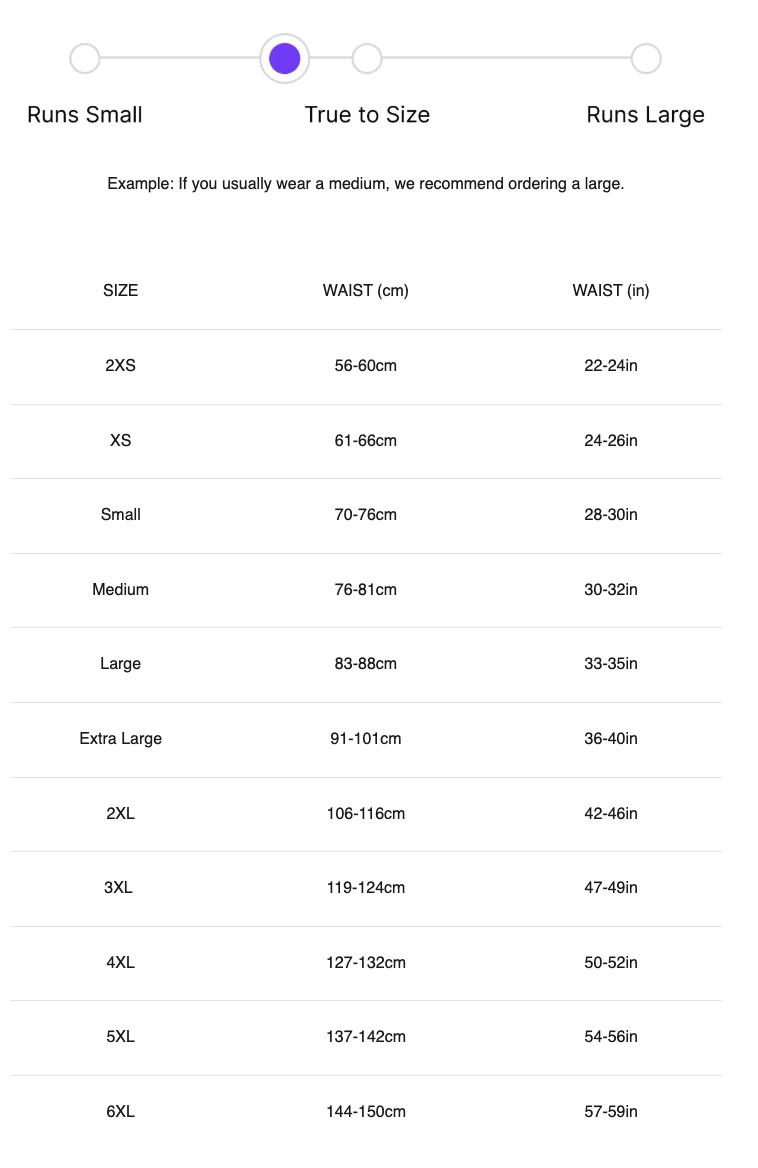This screenshot has width=758, height=1168.
Task: Click the 42-46in waist value
Action: click(x=610, y=814)
